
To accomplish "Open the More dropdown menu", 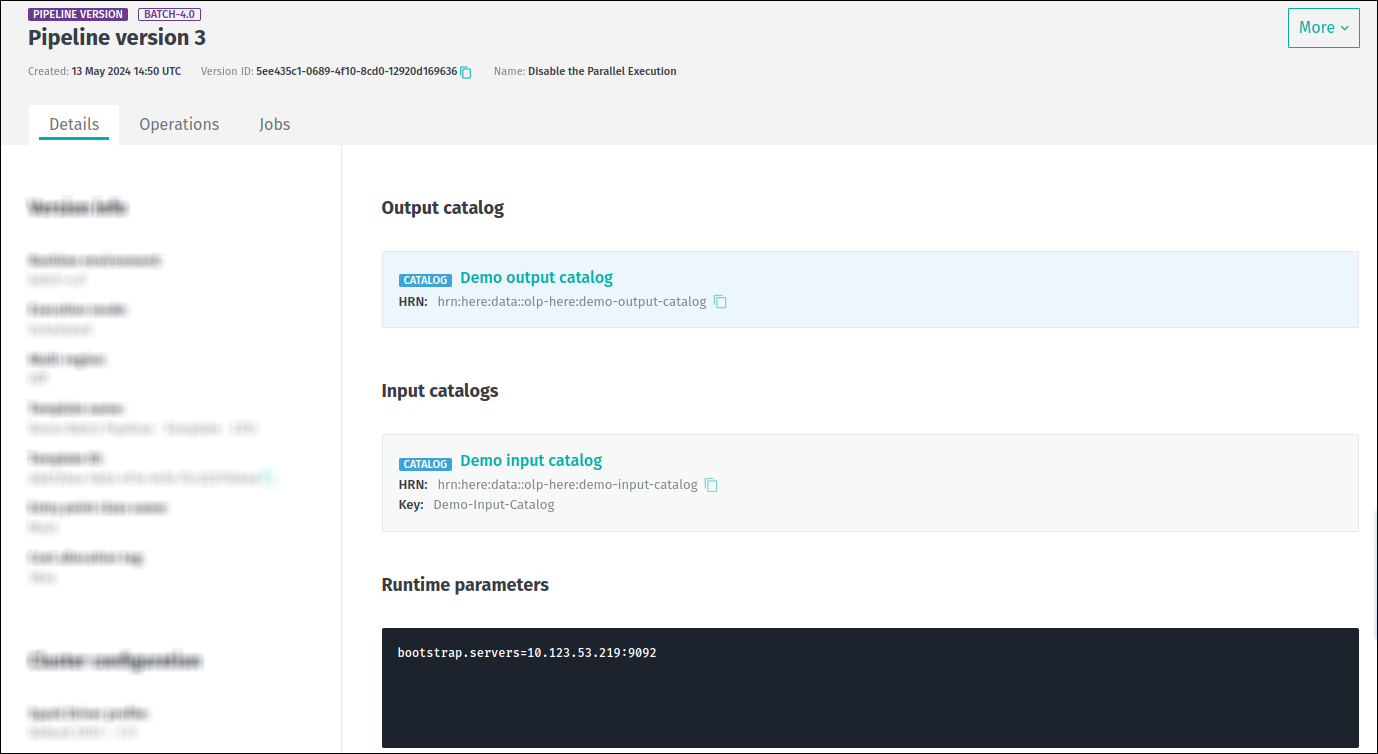I will click(x=1322, y=28).
